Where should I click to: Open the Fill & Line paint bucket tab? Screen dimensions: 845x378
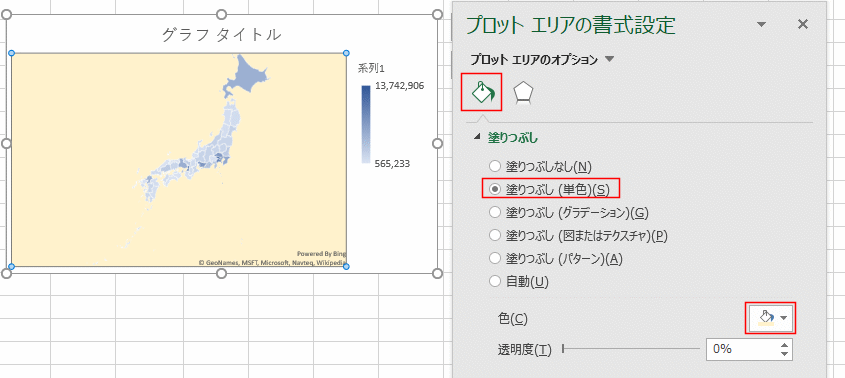[x=482, y=93]
